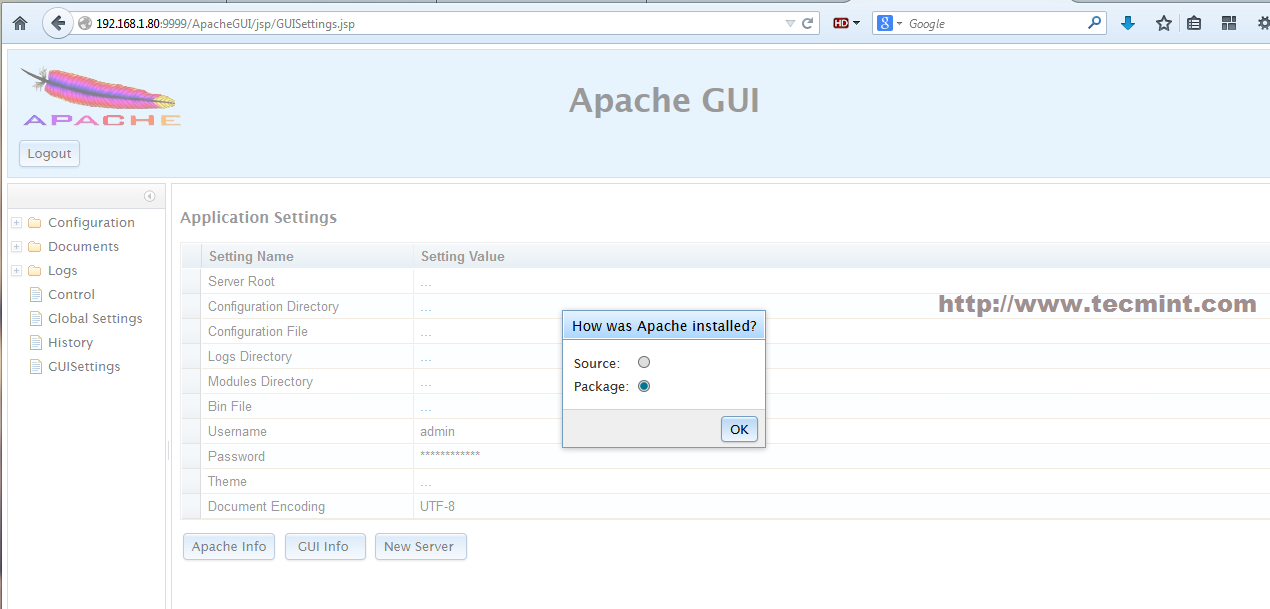Select the Source radio button

(x=644, y=362)
